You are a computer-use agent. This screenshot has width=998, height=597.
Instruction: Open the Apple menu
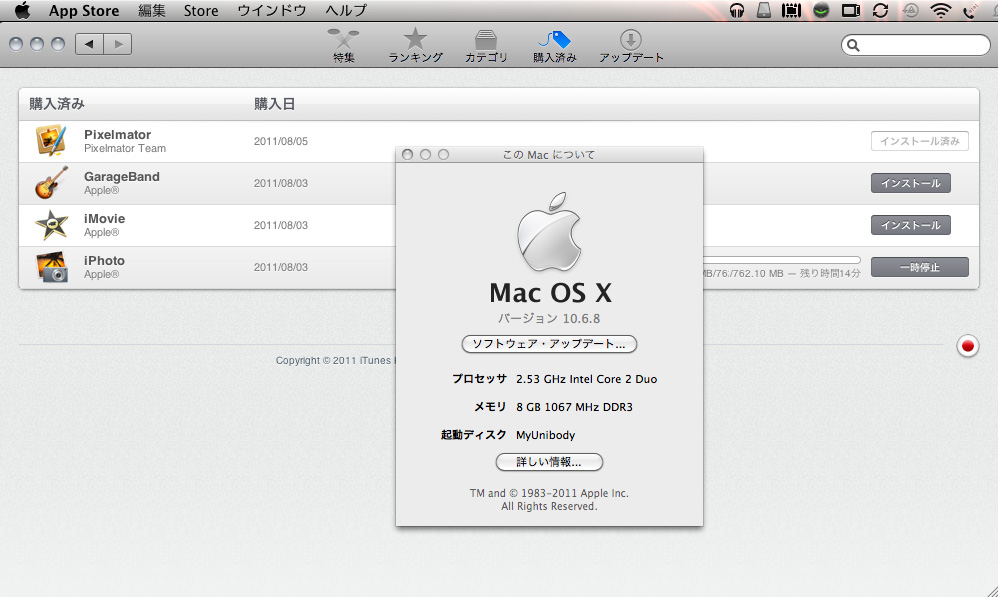coord(22,10)
